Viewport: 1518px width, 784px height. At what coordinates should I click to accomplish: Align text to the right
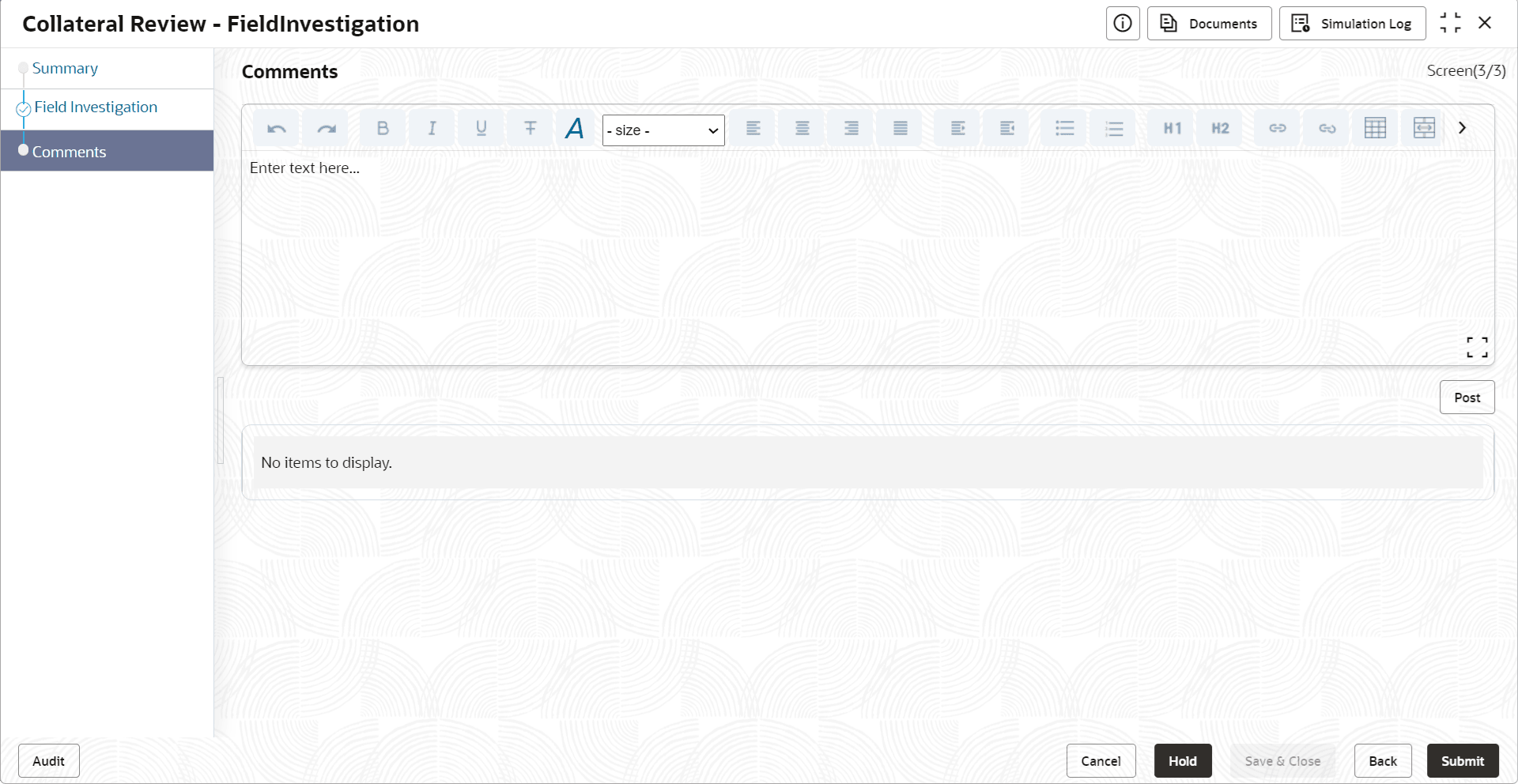pyautogui.click(x=852, y=128)
